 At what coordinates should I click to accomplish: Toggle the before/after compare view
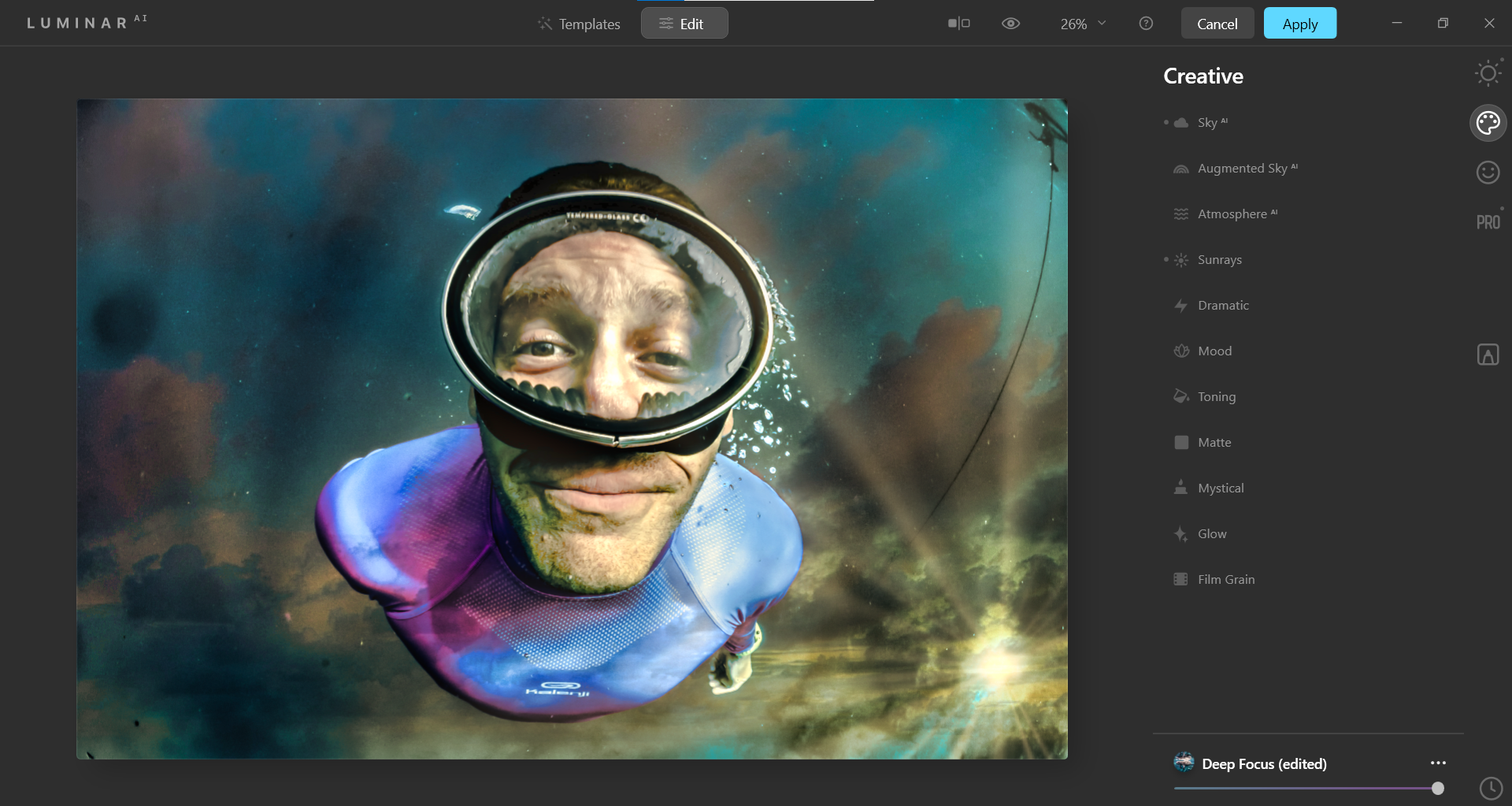coord(958,24)
